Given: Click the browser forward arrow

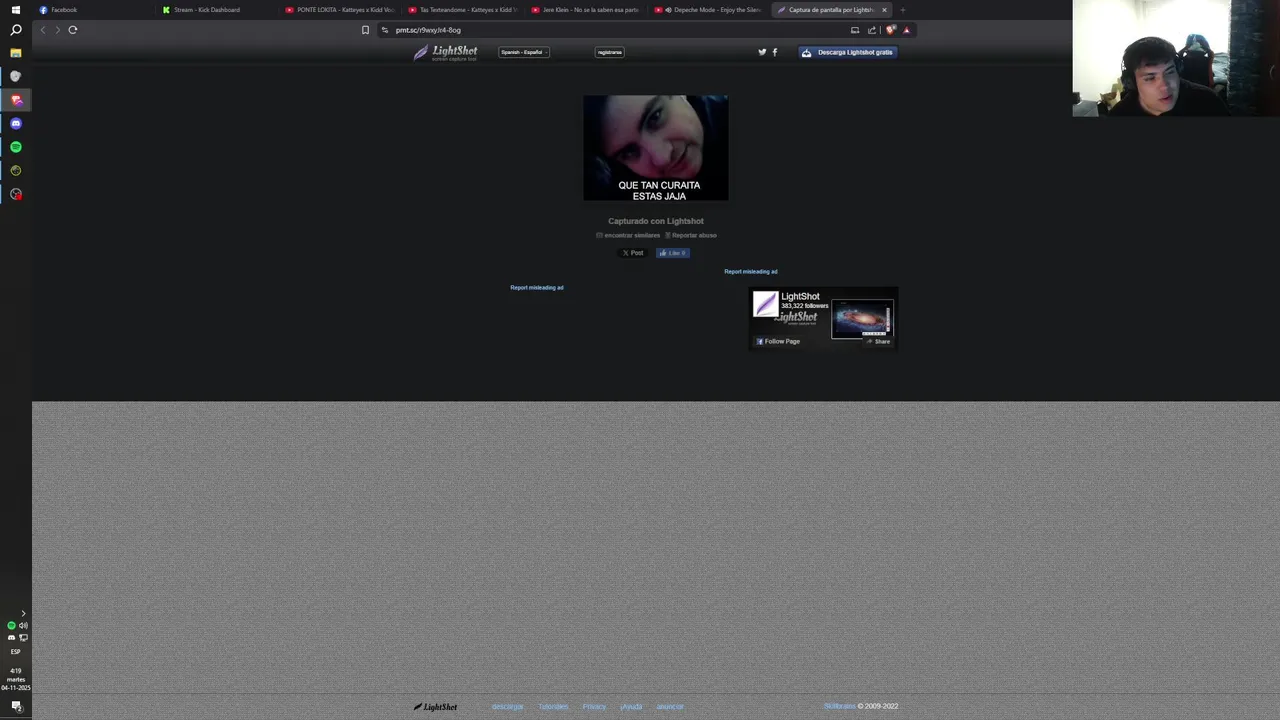Looking at the screenshot, I should (57, 30).
